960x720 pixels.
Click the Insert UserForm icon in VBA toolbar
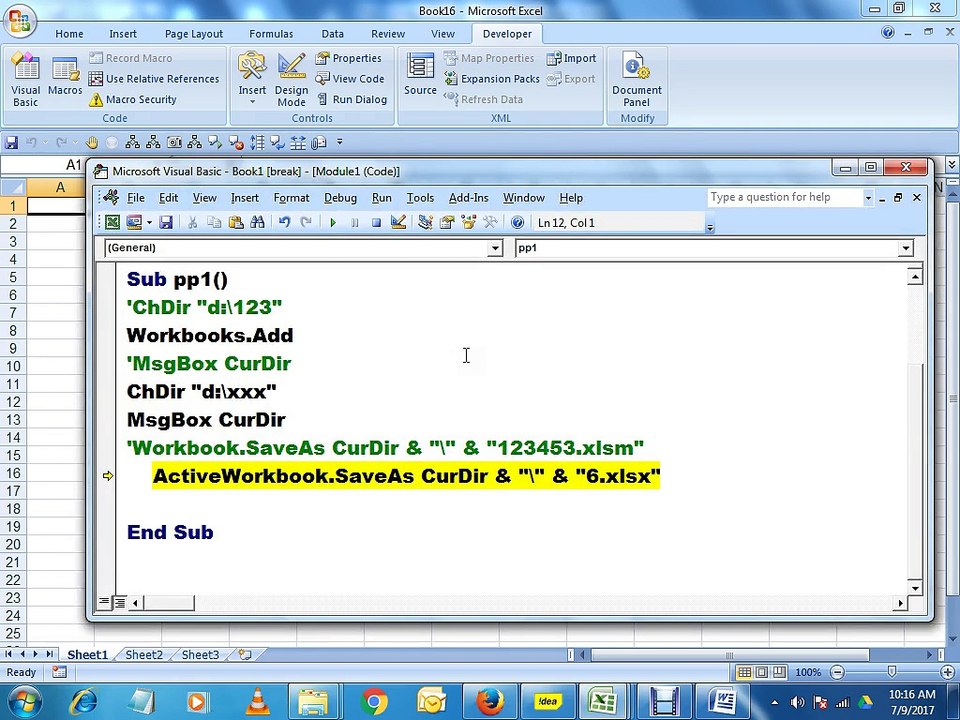click(133, 222)
